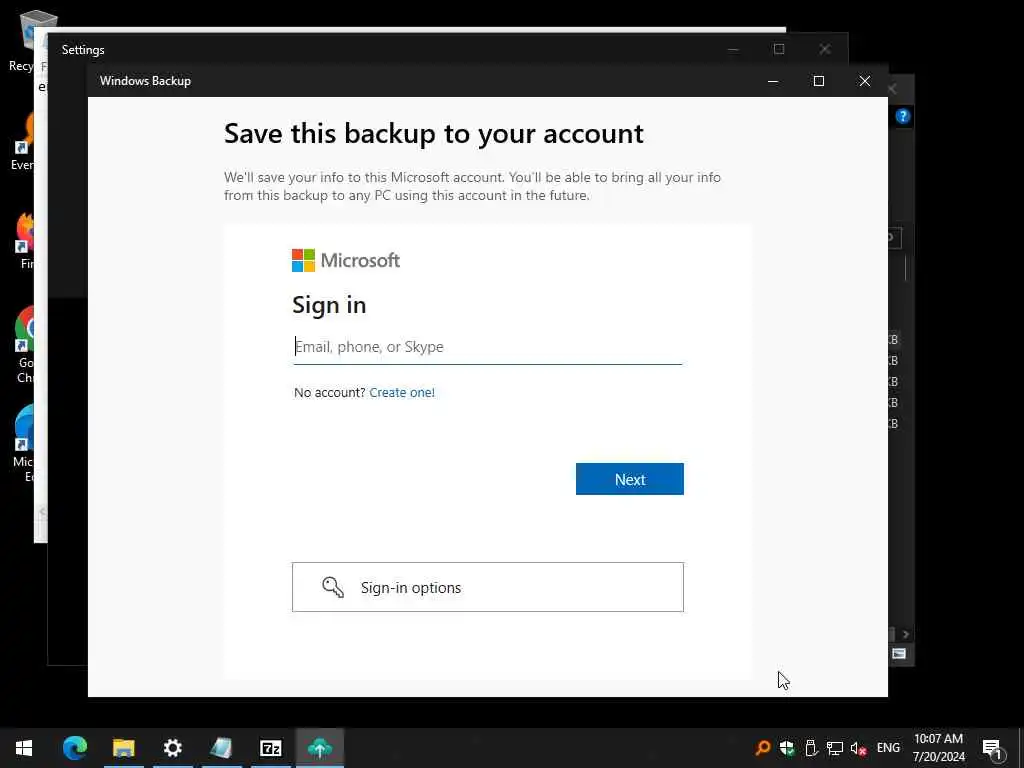
Task: Minimize the Windows Backup window
Action: [773, 81]
